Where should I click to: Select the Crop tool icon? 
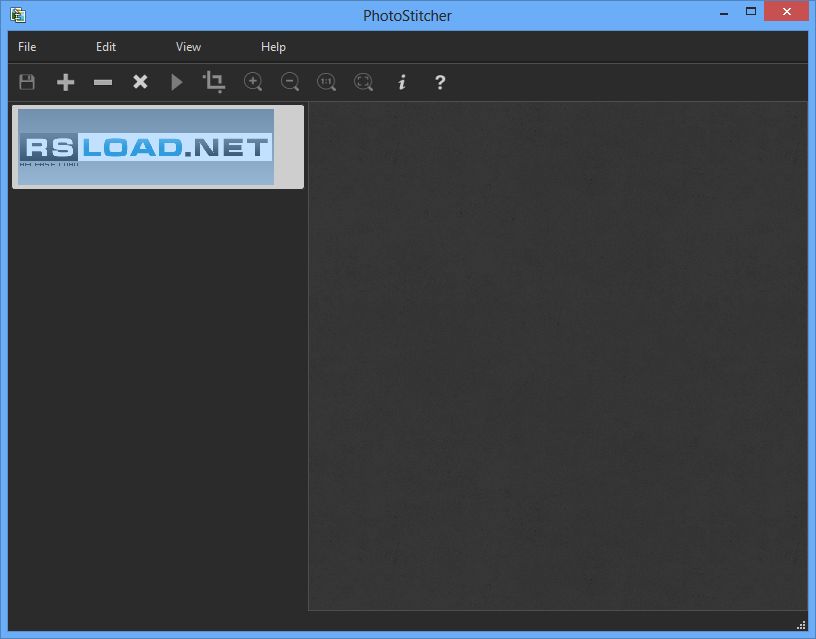point(214,82)
